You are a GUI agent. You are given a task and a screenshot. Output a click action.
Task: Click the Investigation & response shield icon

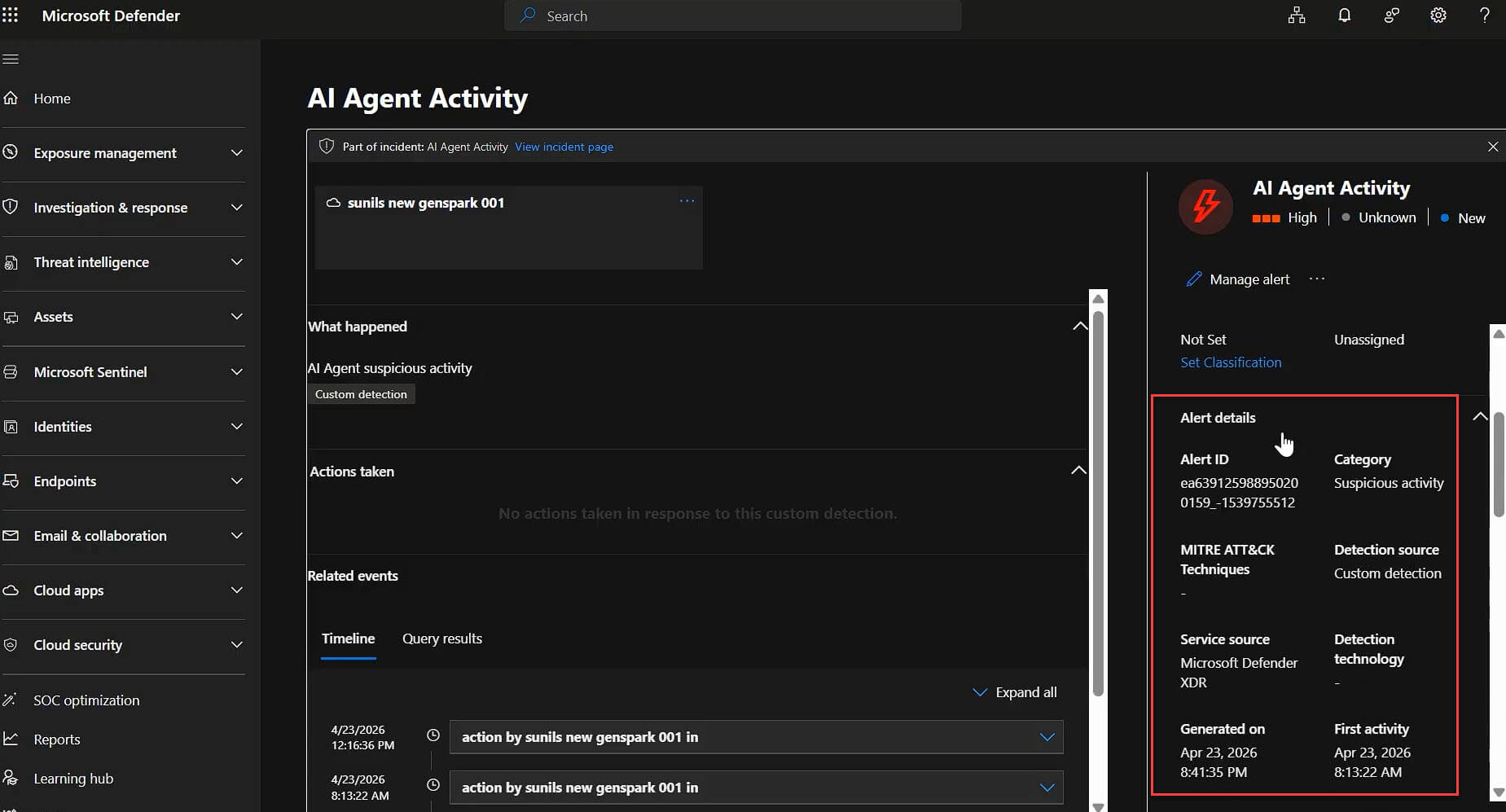11,207
